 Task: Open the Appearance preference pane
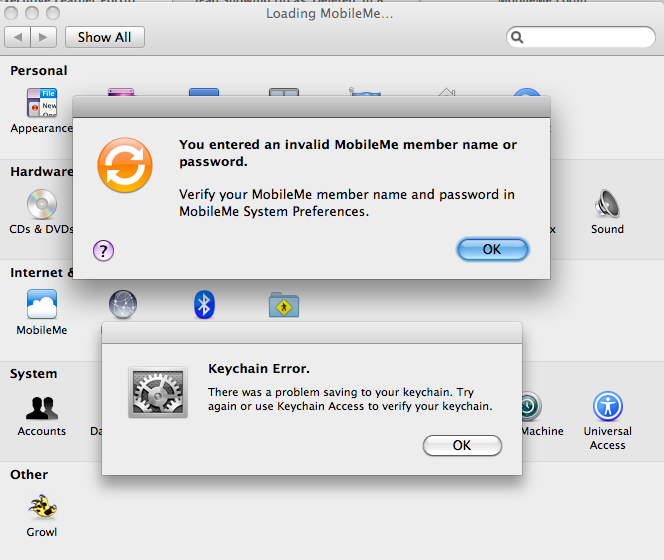point(42,103)
